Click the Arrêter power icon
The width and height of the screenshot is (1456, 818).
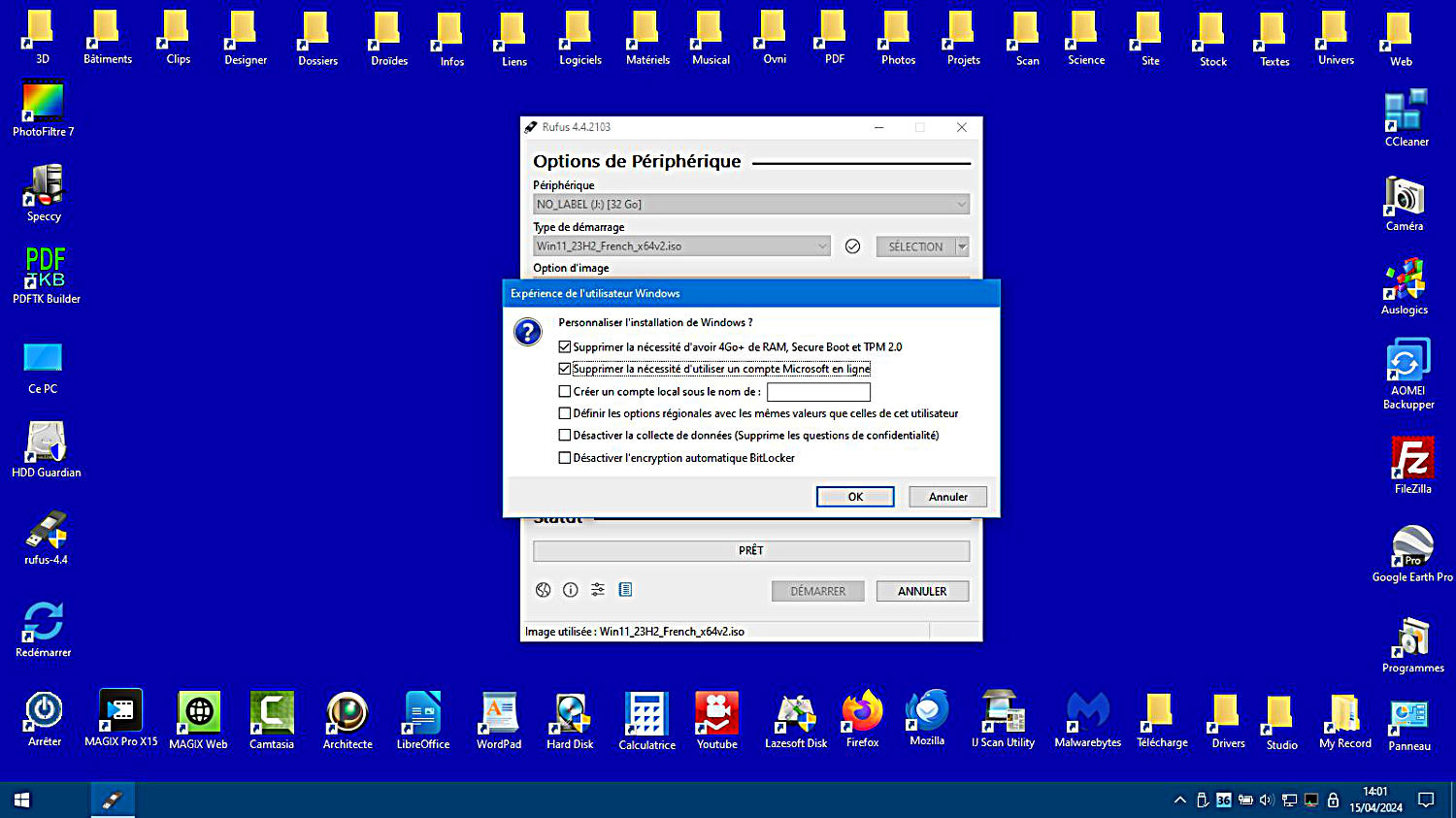pyautogui.click(x=45, y=718)
